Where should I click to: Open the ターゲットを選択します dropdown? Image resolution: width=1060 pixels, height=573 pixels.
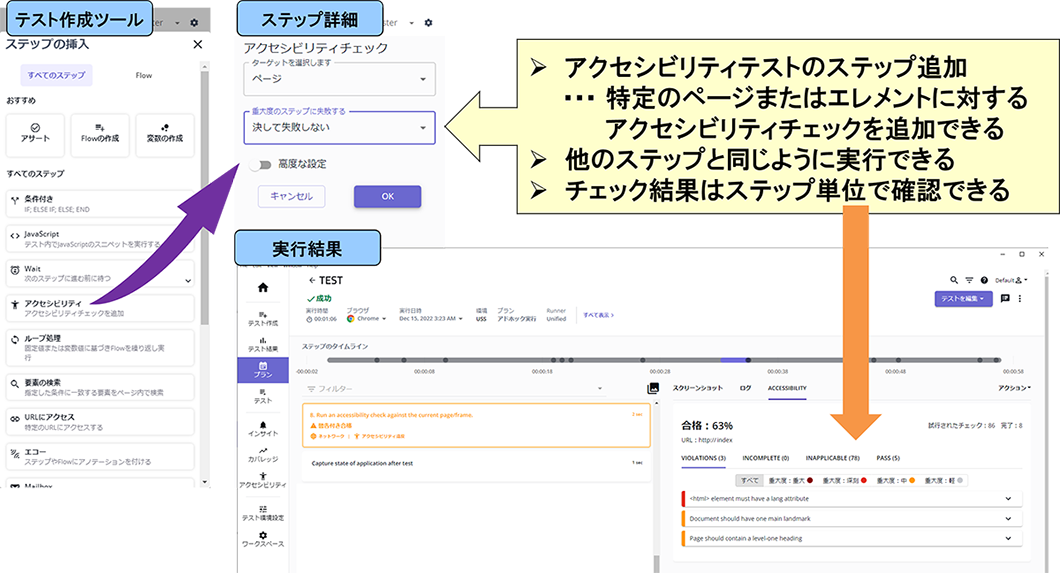pyautogui.click(x=339, y=78)
